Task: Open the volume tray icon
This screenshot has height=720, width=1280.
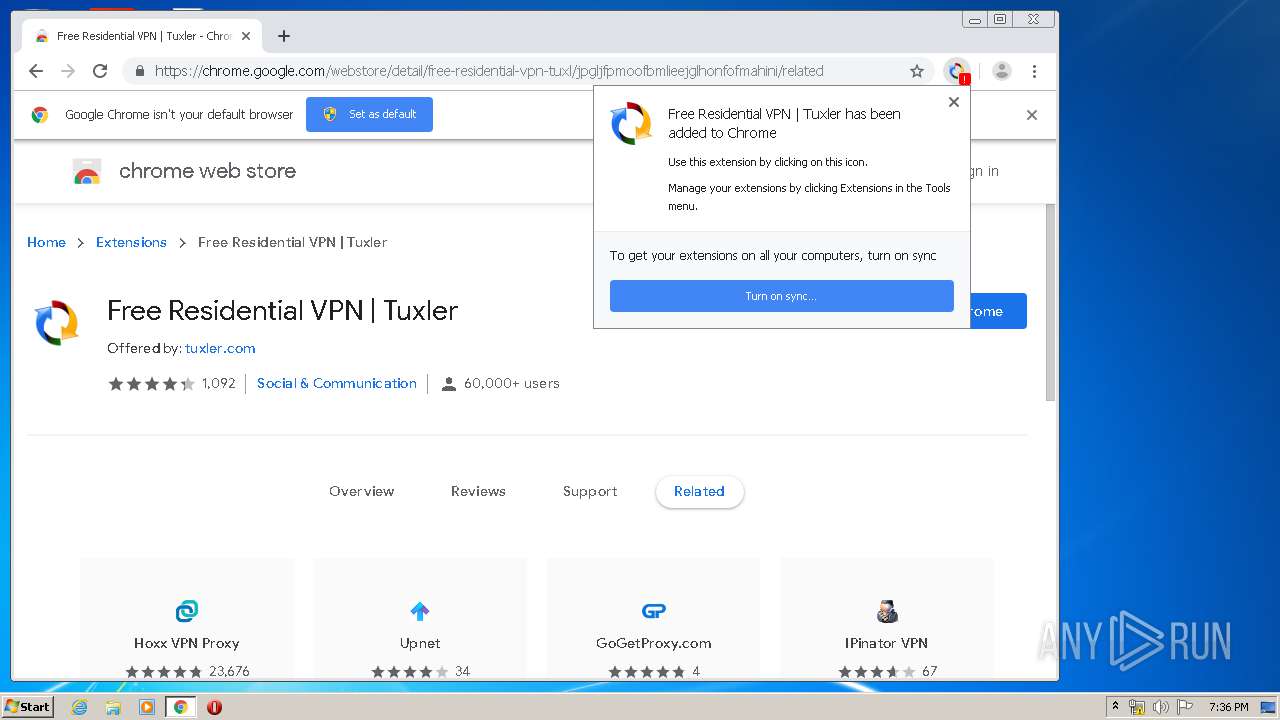Action: (x=1161, y=707)
